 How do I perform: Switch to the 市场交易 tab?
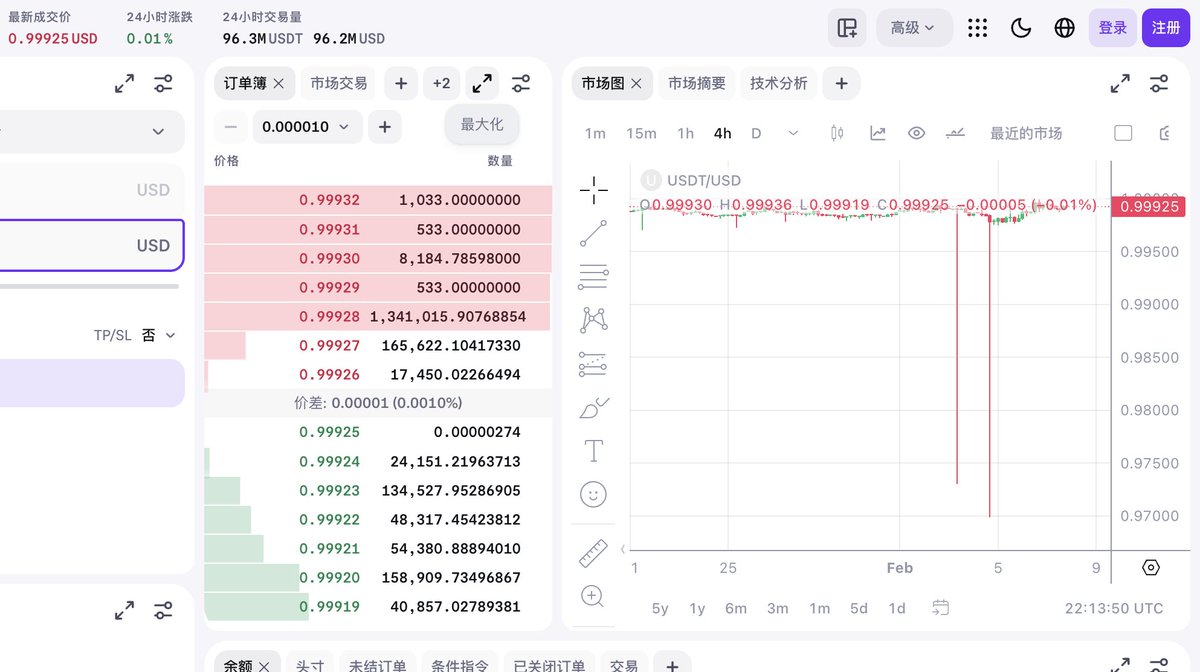coord(339,84)
